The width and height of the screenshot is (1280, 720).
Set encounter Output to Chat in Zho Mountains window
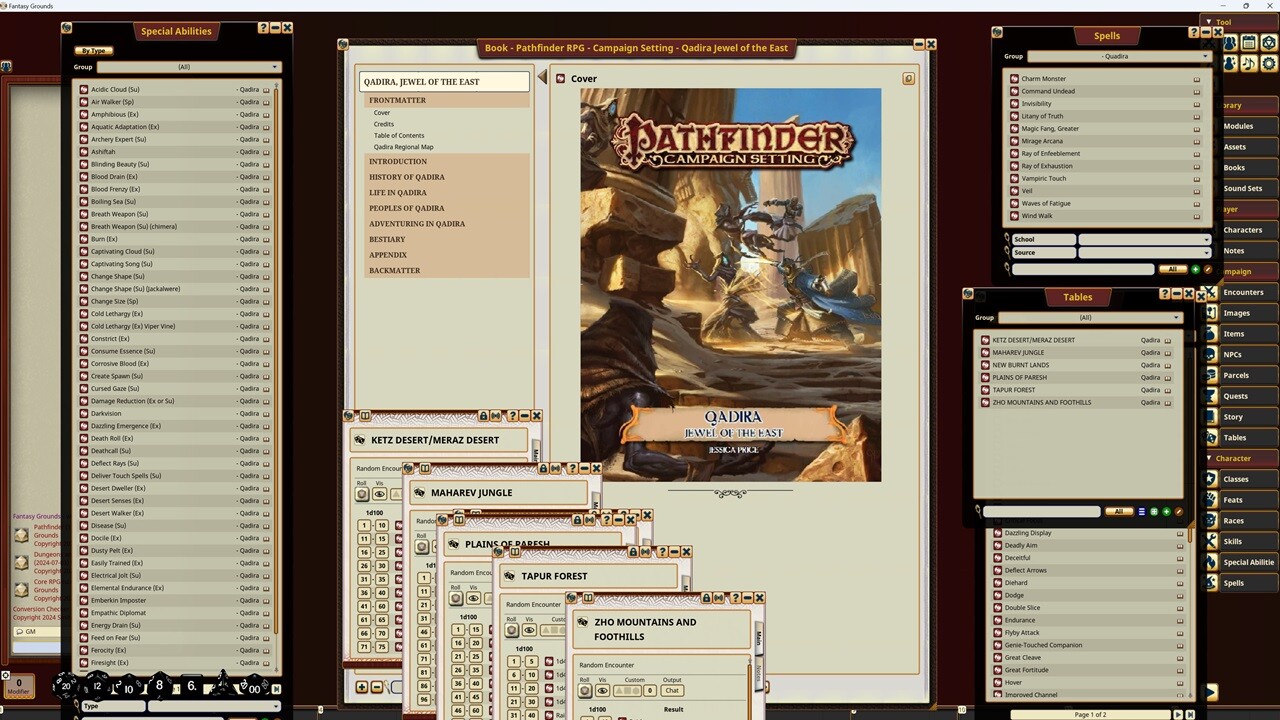tap(672, 691)
